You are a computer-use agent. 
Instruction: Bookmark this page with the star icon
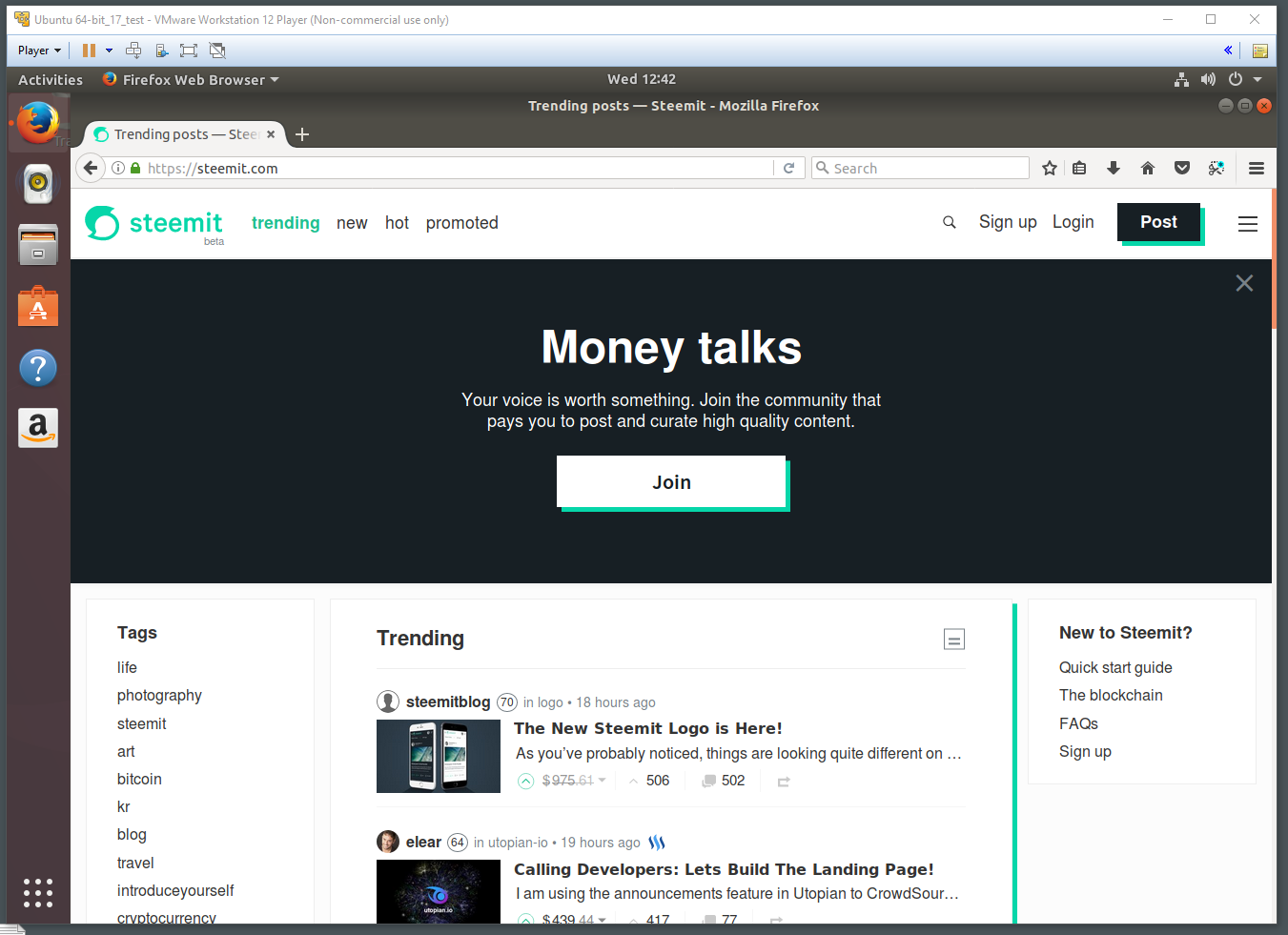(x=1050, y=168)
